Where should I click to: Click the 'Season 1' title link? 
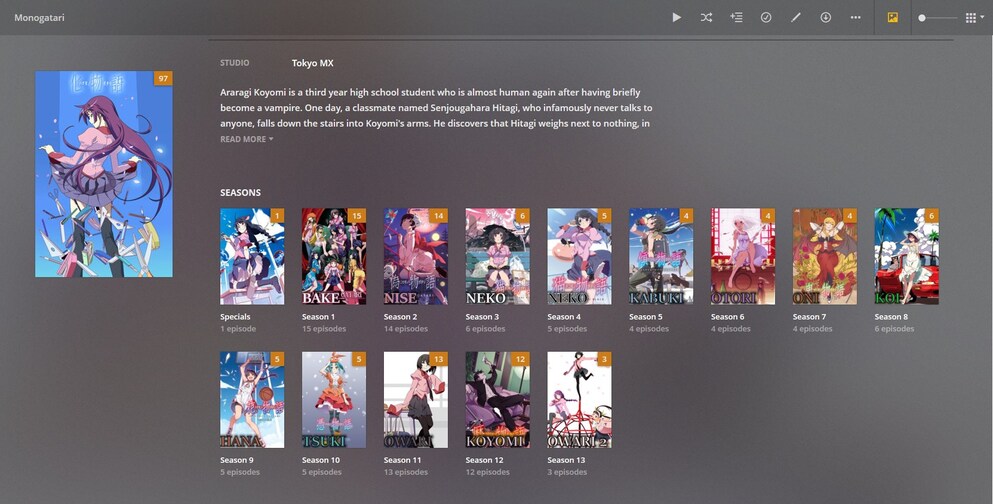[319, 317]
